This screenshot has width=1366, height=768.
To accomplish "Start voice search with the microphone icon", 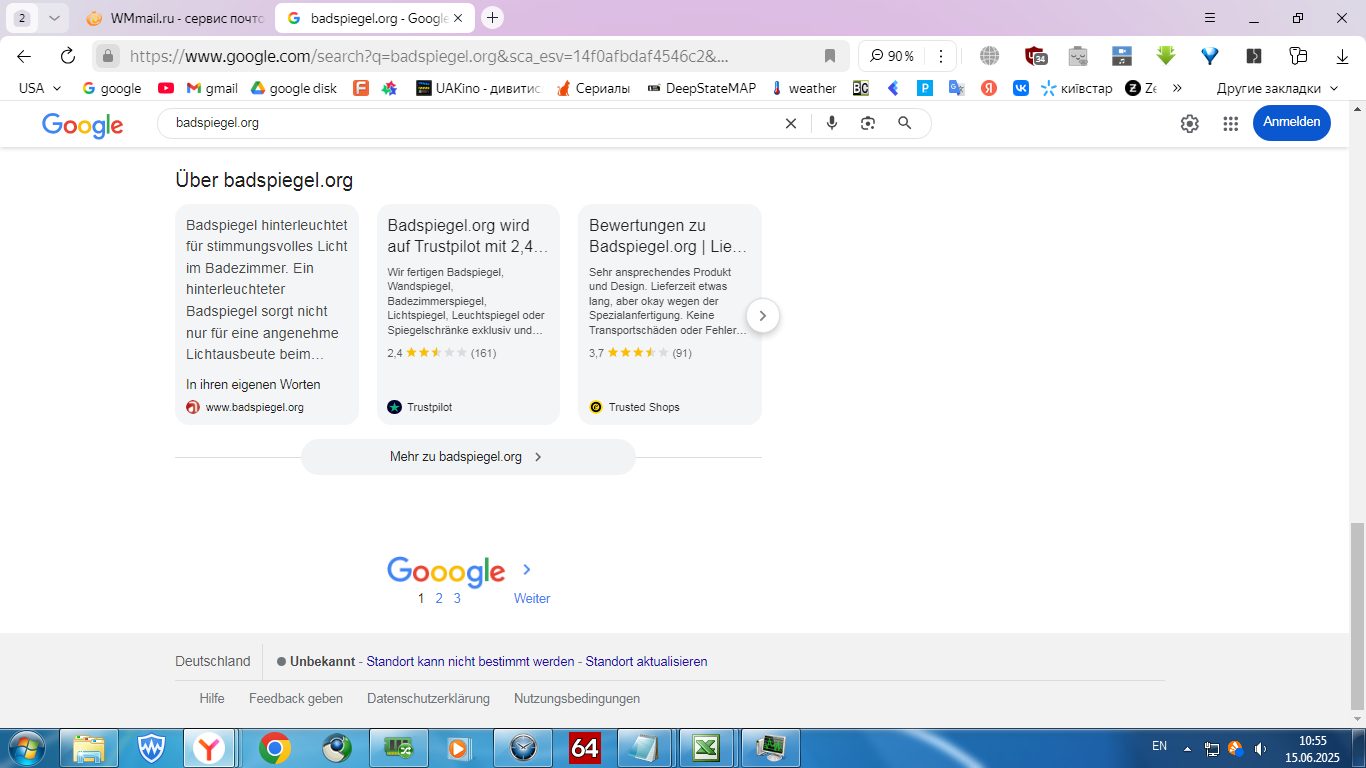I will click(x=831, y=123).
